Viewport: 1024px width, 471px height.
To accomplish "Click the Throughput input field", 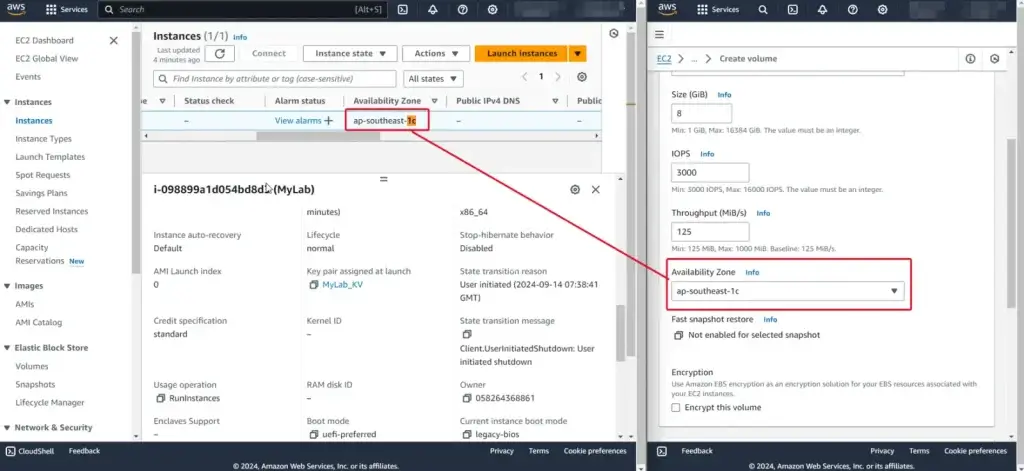I will pos(710,232).
